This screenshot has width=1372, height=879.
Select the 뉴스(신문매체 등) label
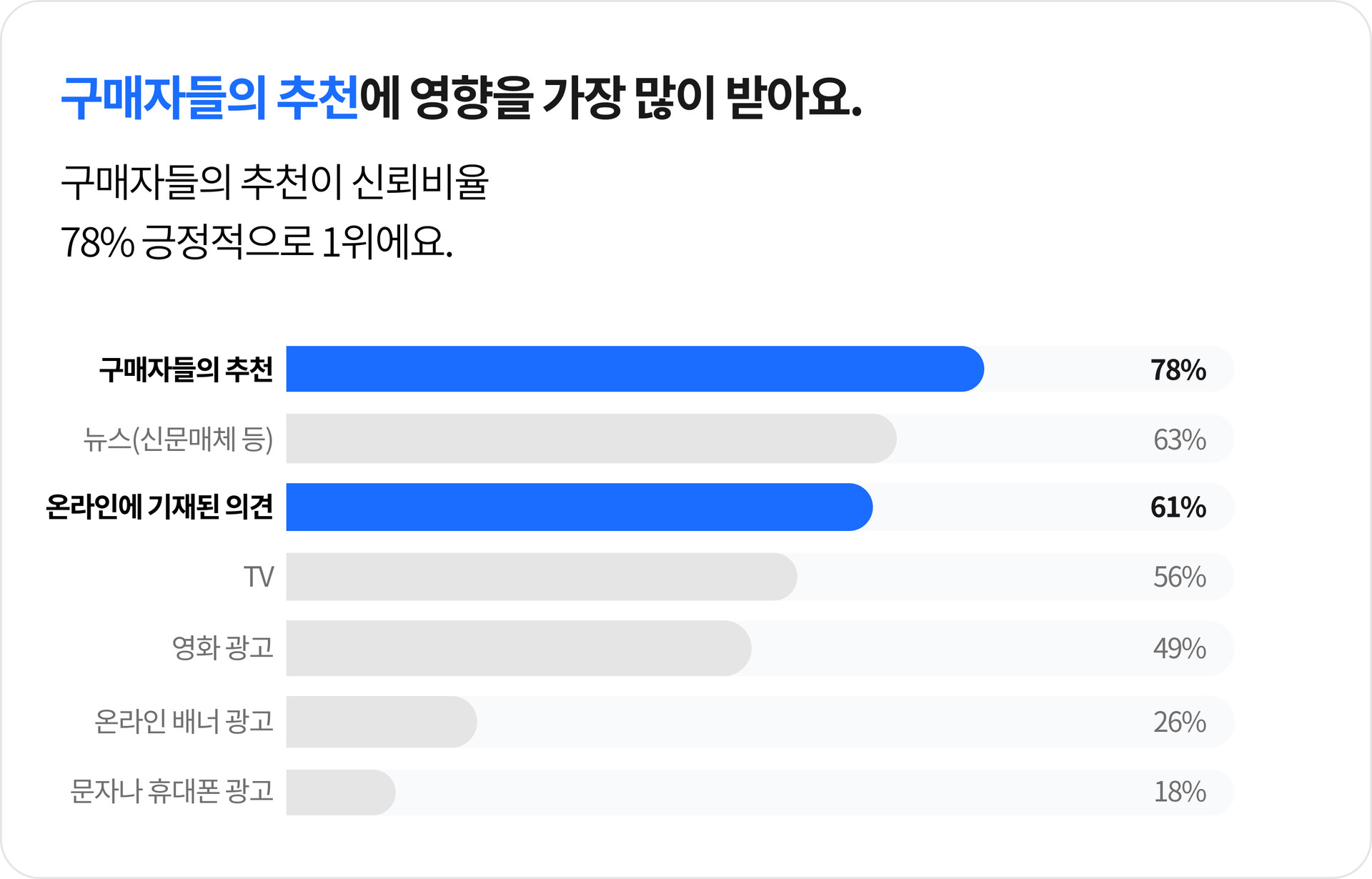tap(178, 439)
